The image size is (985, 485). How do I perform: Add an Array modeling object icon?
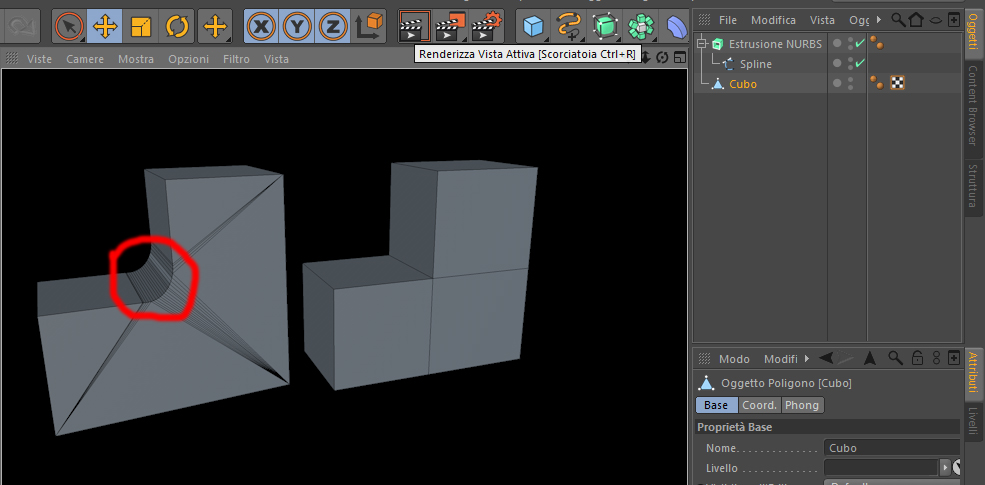pos(641,26)
